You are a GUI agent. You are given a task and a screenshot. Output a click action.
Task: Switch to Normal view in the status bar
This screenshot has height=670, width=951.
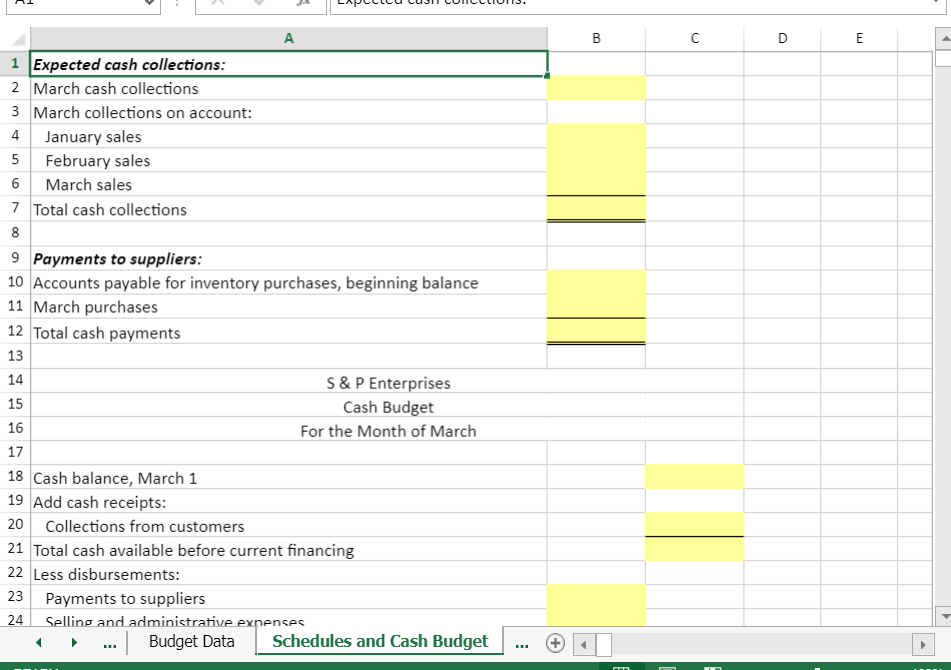click(620, 665)
